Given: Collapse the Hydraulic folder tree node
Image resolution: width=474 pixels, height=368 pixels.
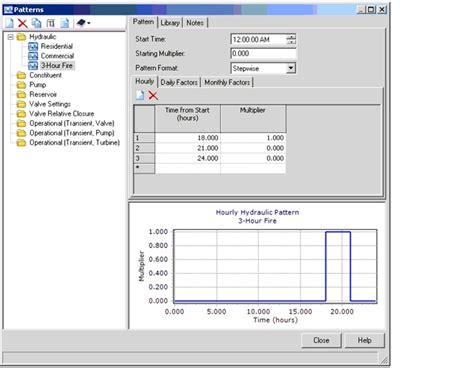Looking at the screenshot, I should pyautogui.click(x=10, y=37).
